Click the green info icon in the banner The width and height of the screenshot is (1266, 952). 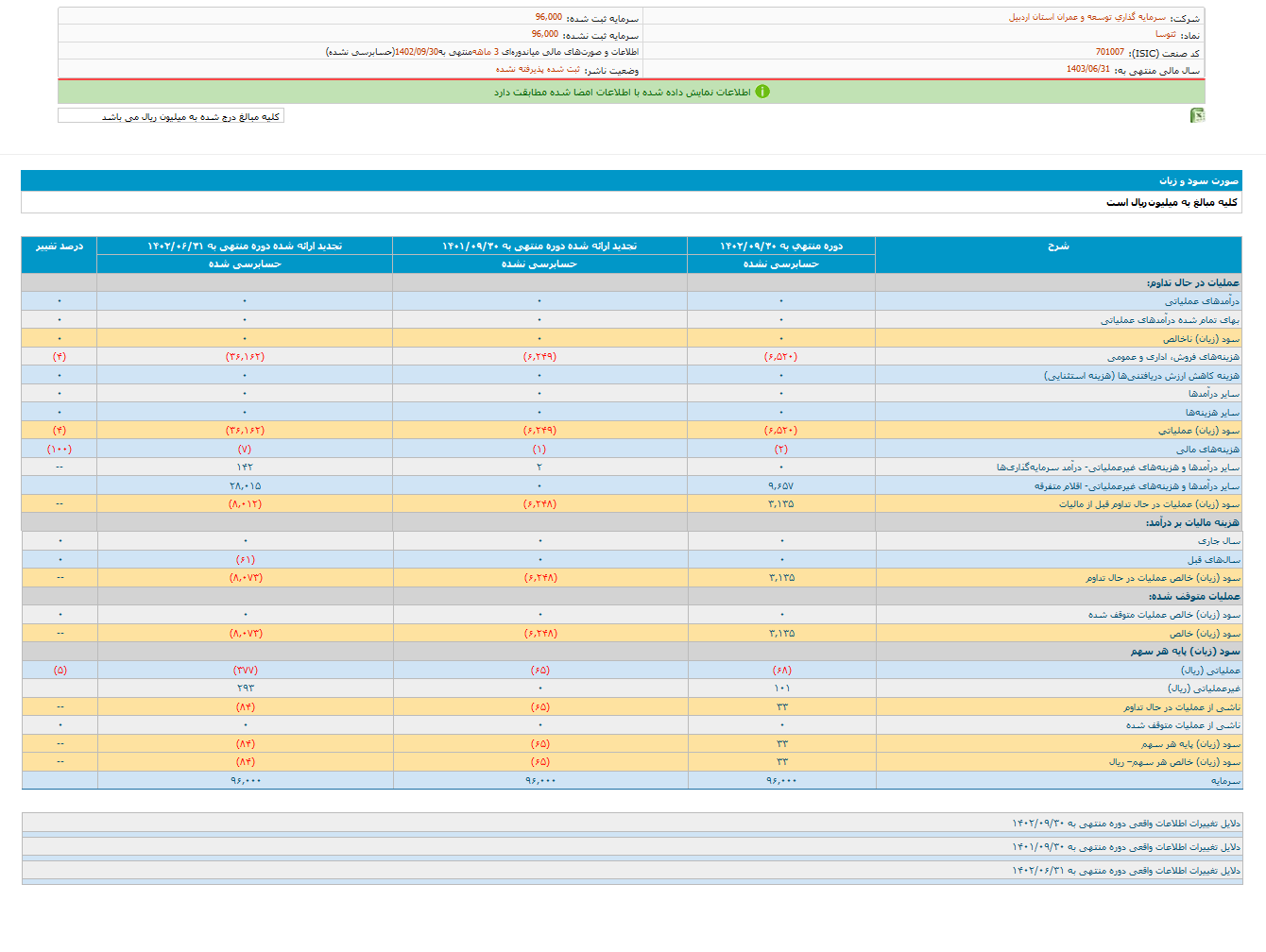[x=762, y=92]
